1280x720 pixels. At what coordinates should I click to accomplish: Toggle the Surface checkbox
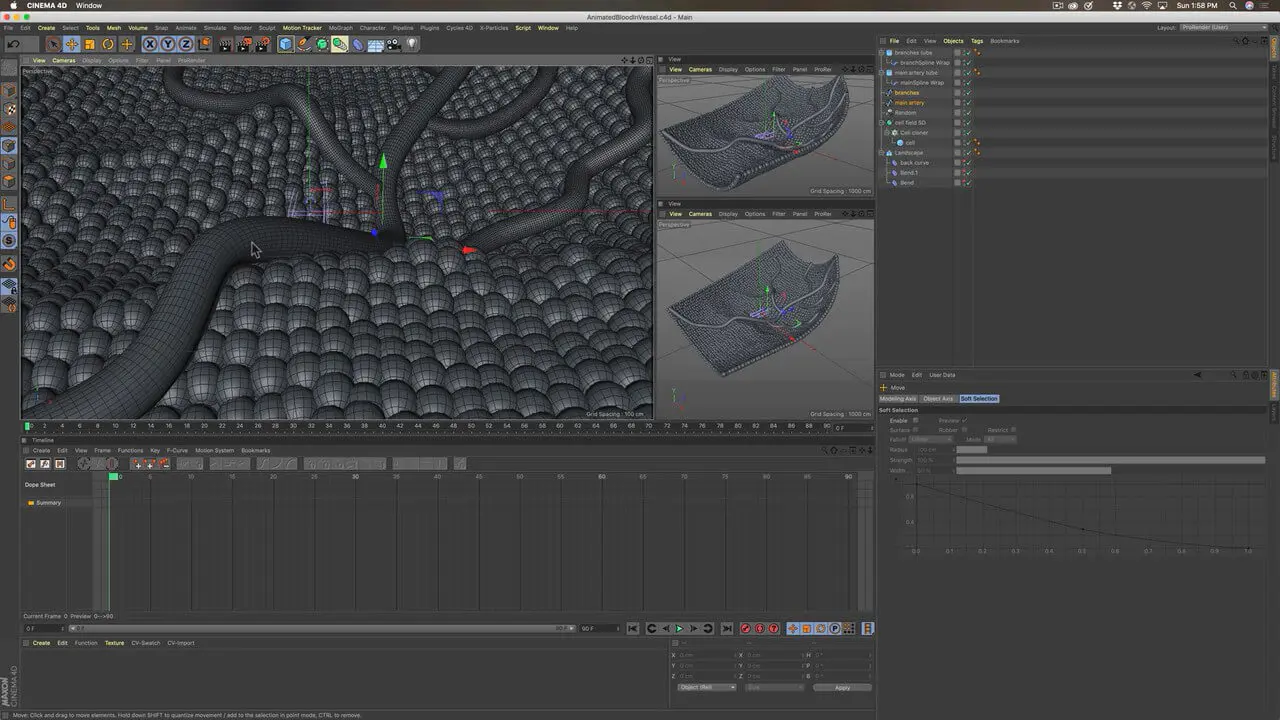[x=916, y=430]
